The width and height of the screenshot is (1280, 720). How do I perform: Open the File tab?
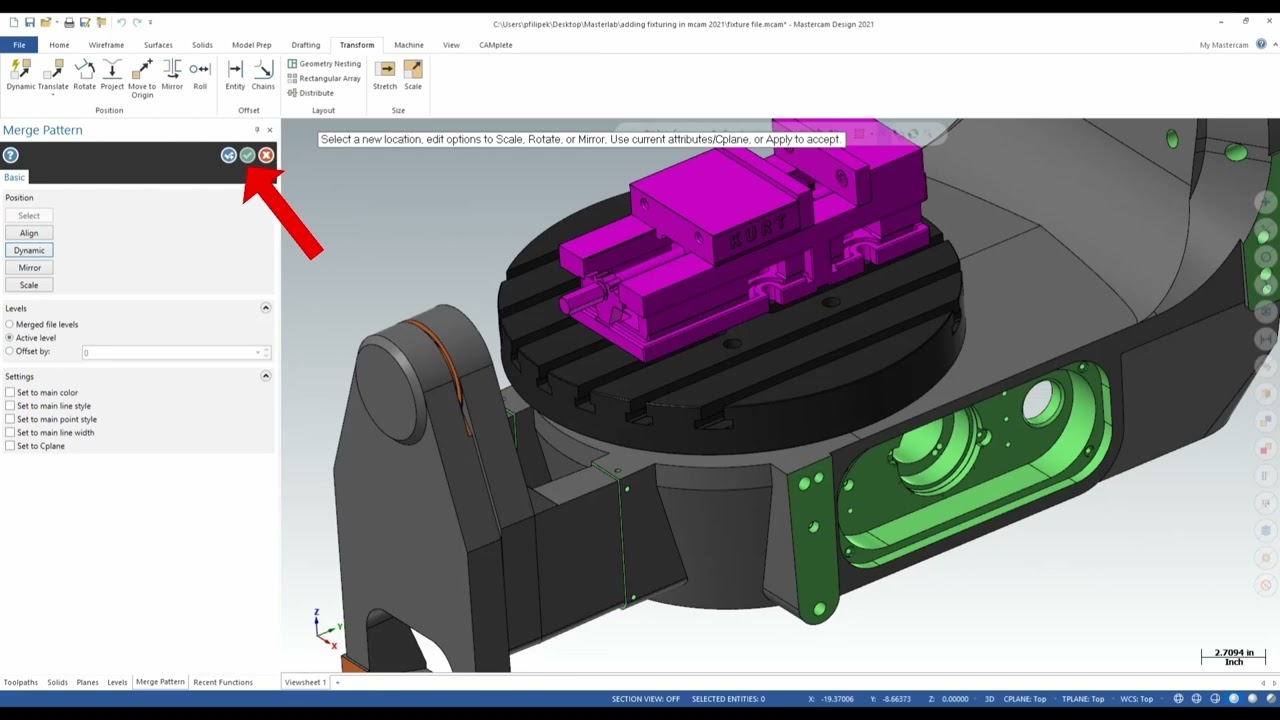click(x=19, y=44)
